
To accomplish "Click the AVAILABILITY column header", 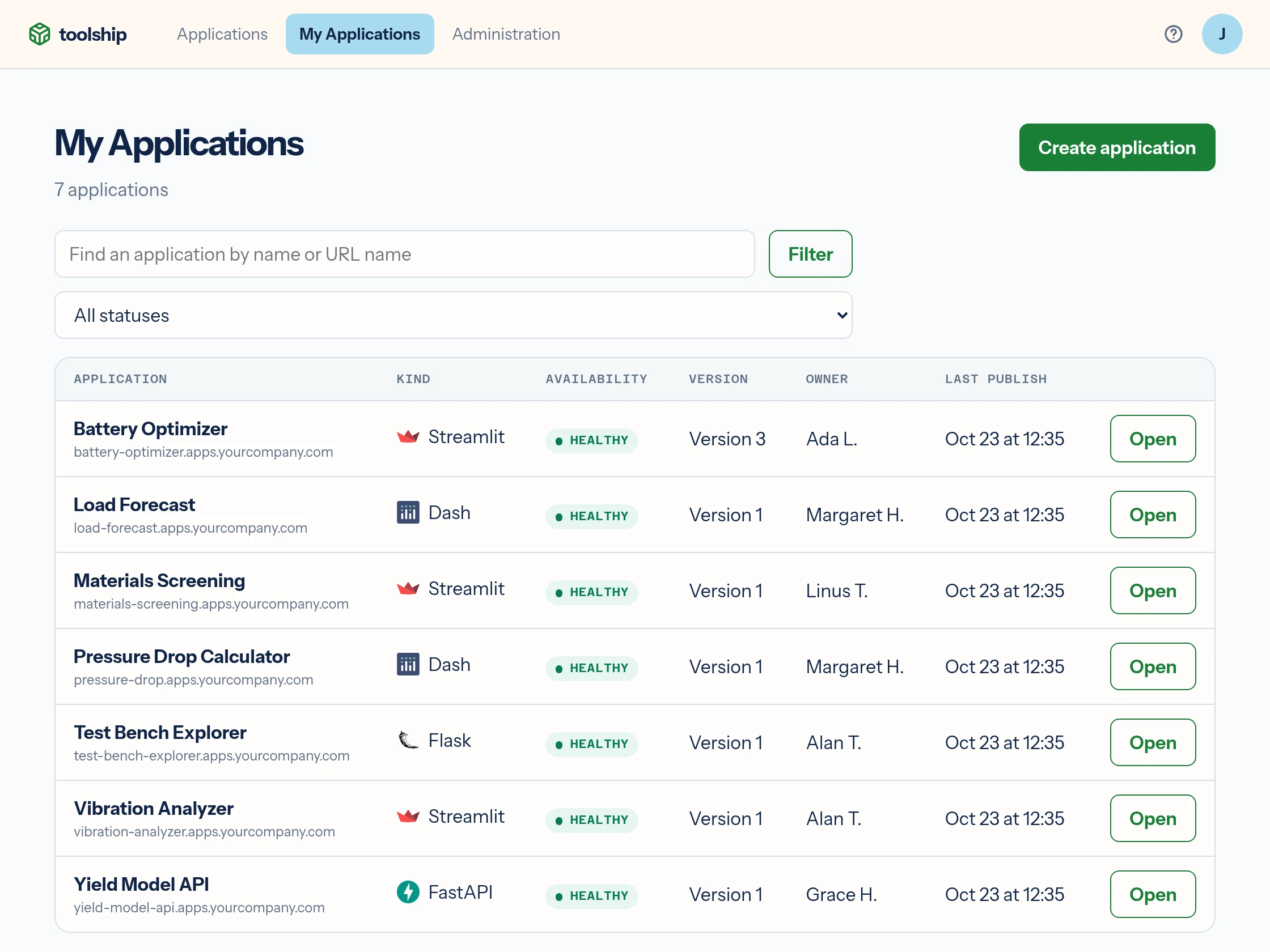I will (596, 379).
